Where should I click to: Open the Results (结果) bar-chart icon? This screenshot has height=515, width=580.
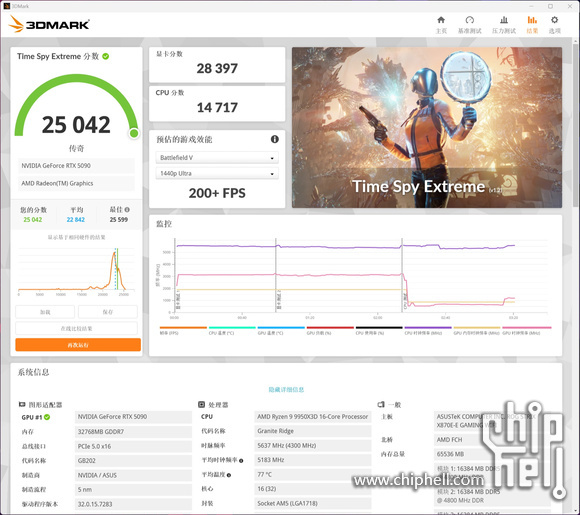tap(532, 20)
